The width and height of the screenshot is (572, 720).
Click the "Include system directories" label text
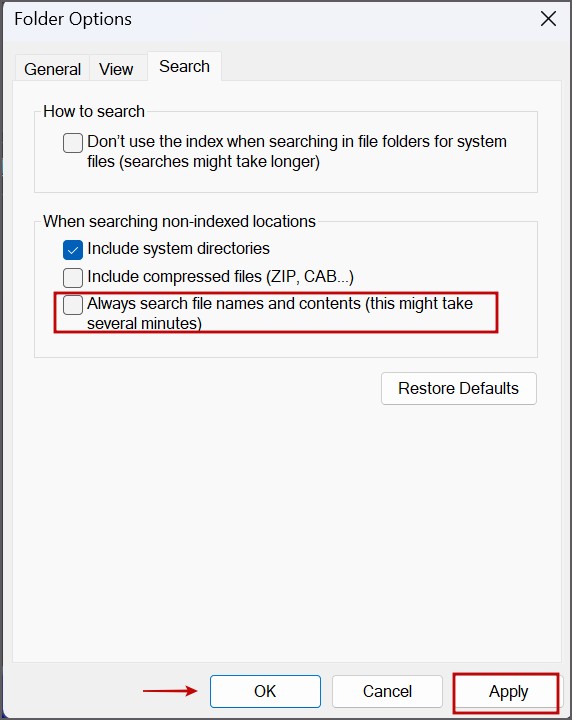[x=178, y=248]
